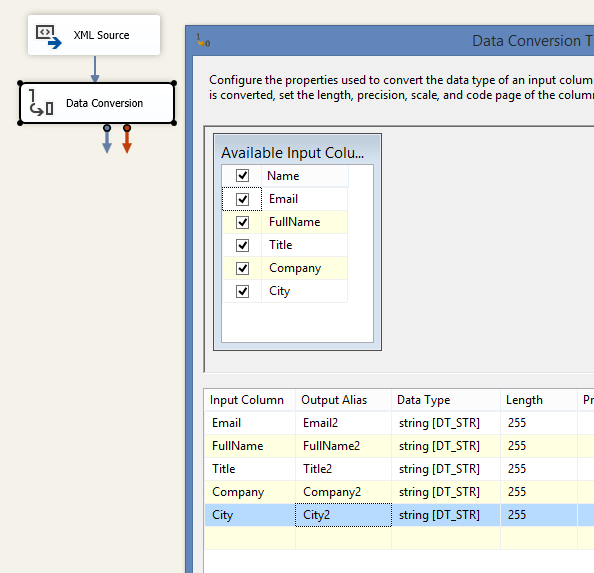
Task: Select Email in the available input columns
Action: tap(305, 199)
